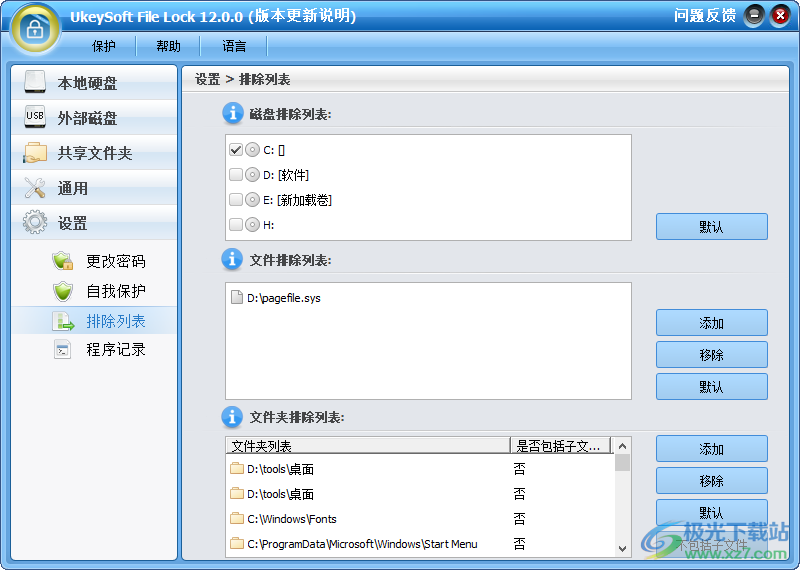The image size is (800, 570).
Task: Open the 通用 sidebar section
Action: pyautogui.click(x=94, y=188)
